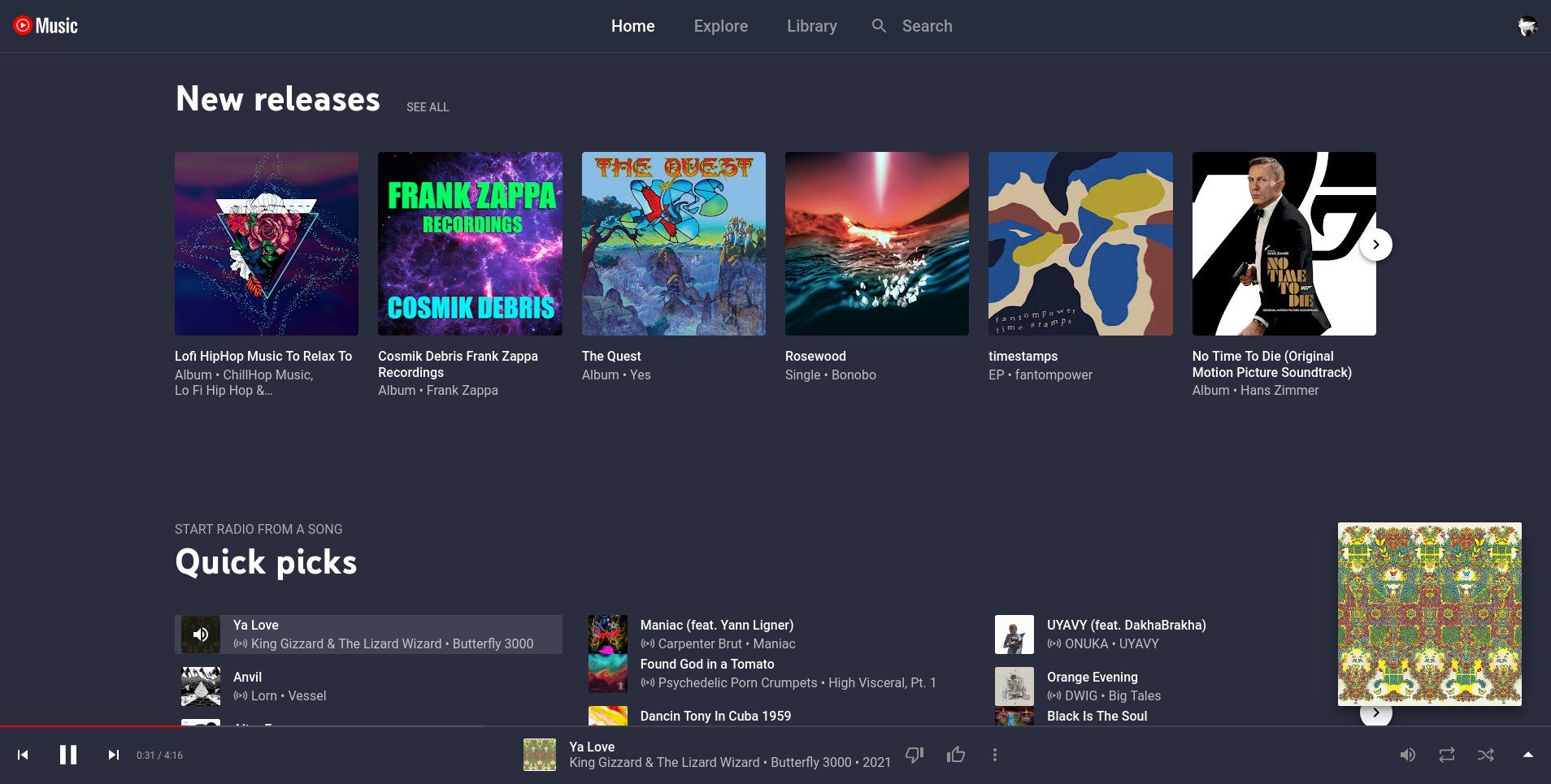
Task: Skip to next track
Action: pos(114,755)
